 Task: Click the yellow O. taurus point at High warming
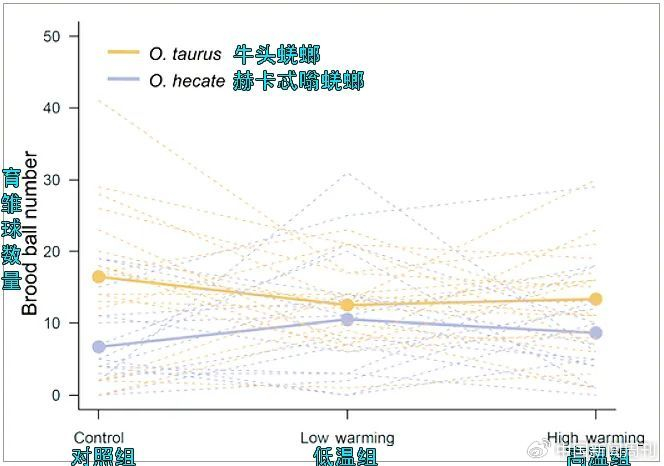click(x=596, y=299)
